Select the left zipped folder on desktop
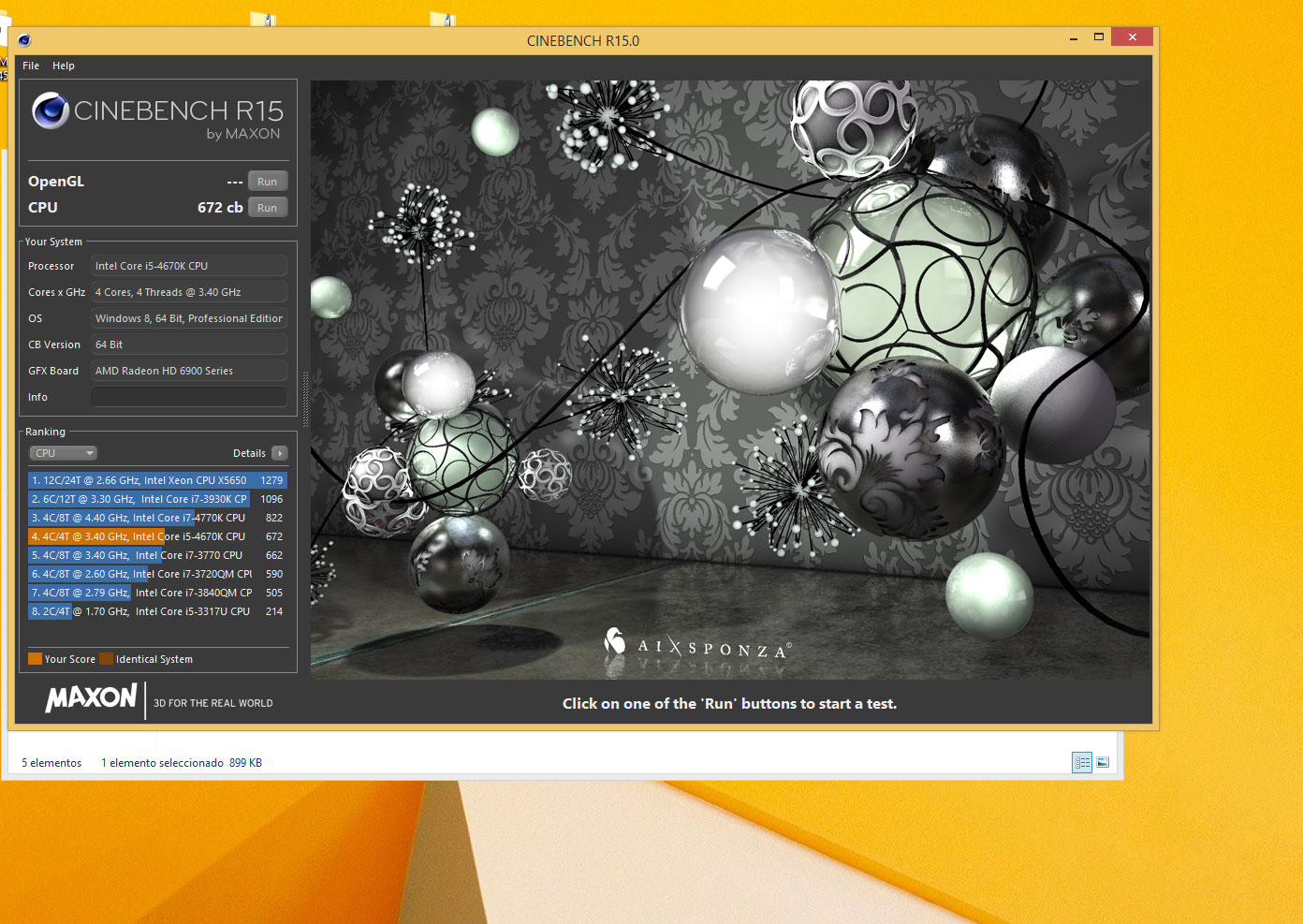This screenshot has width=1303, height=924. [x=264, y=18]
